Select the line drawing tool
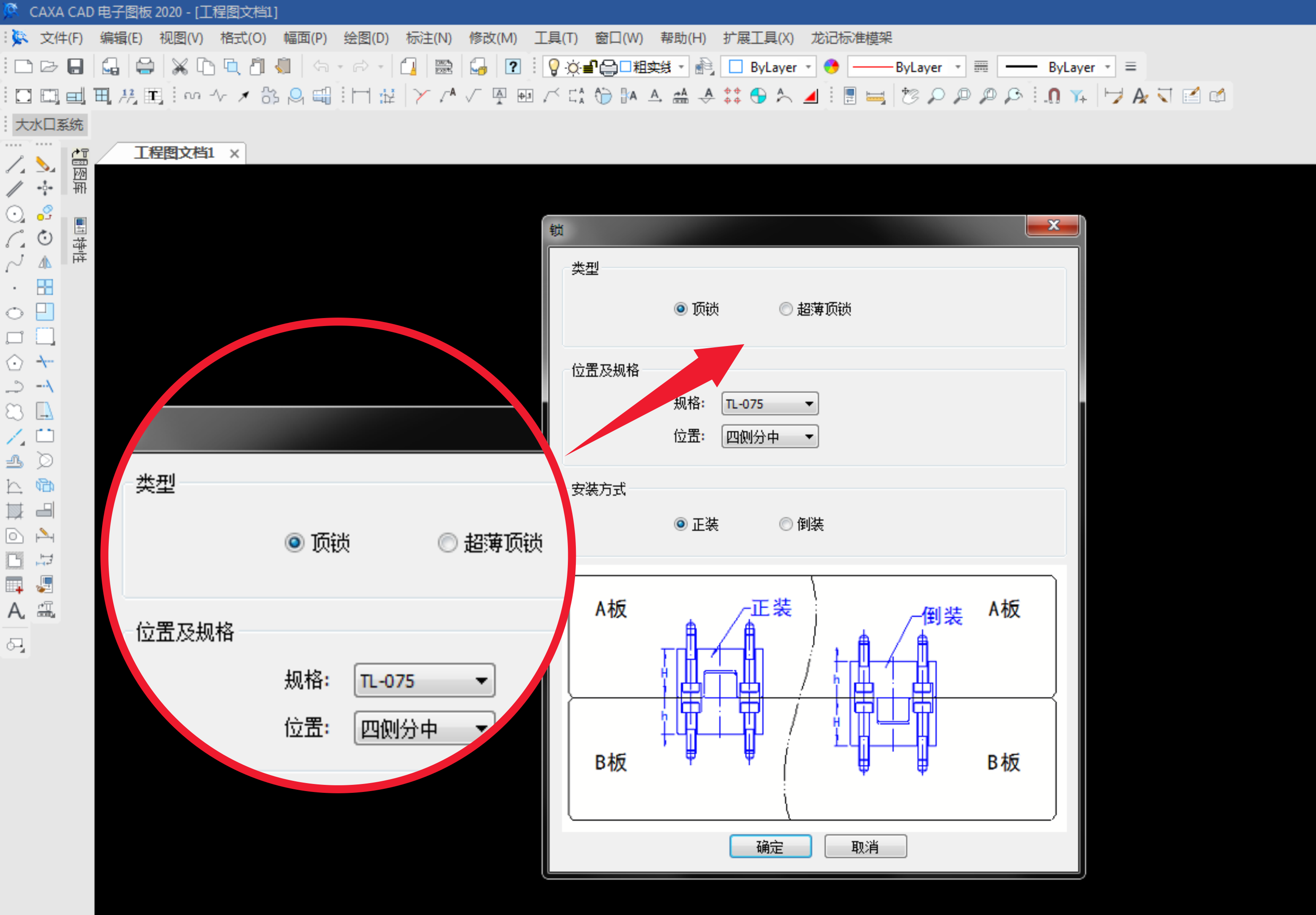The height and width of the screenshot is (915, 1316). [14, 164]
